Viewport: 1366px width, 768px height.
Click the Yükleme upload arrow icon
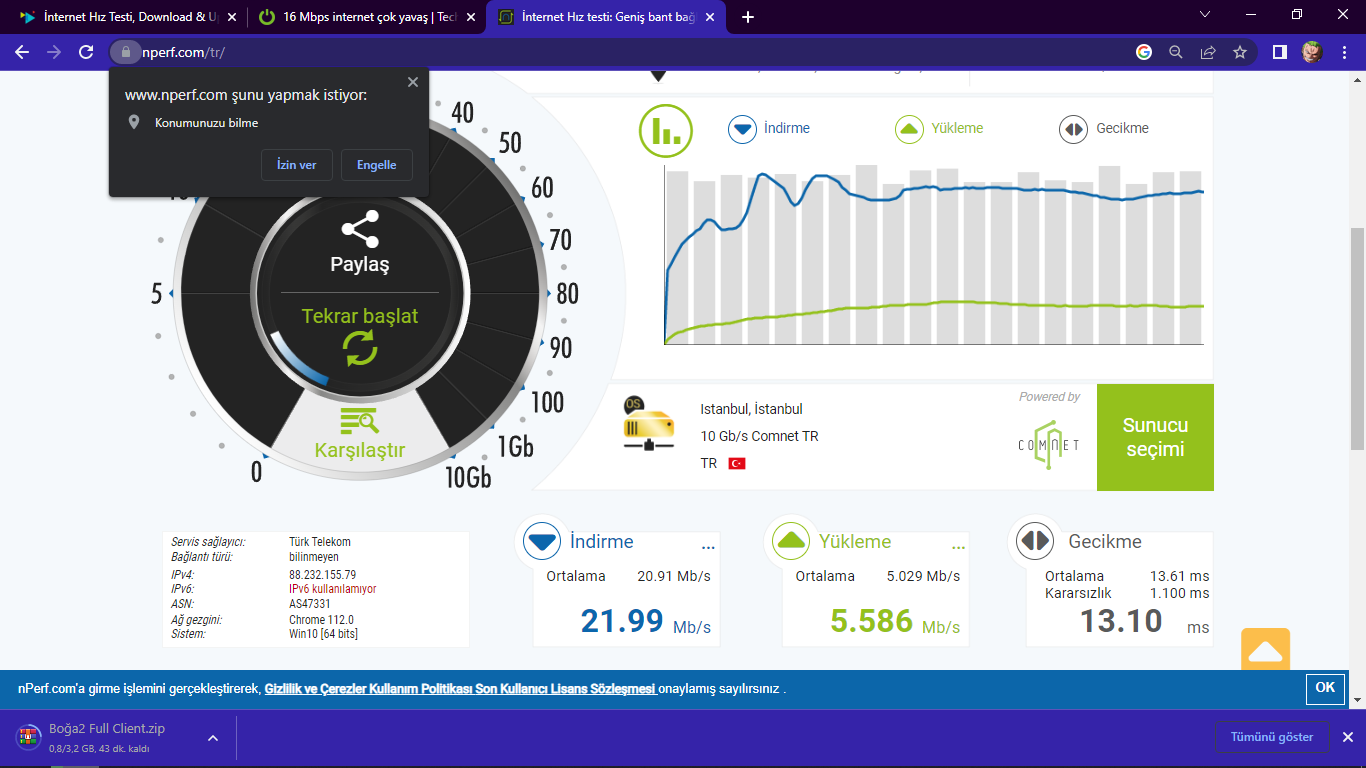[x=792, y=542]
